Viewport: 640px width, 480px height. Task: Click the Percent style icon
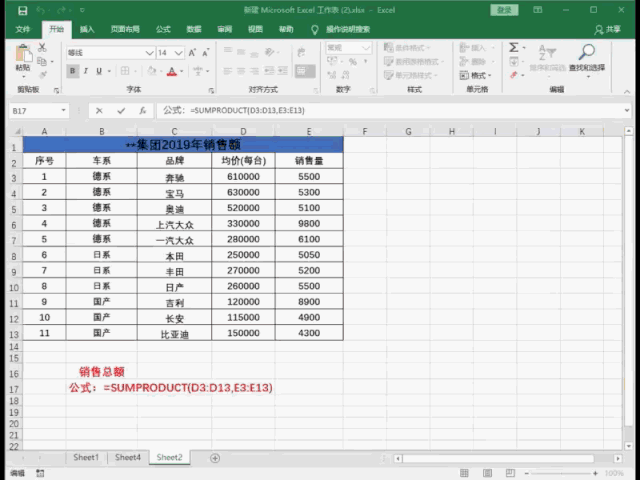[353, 62]
